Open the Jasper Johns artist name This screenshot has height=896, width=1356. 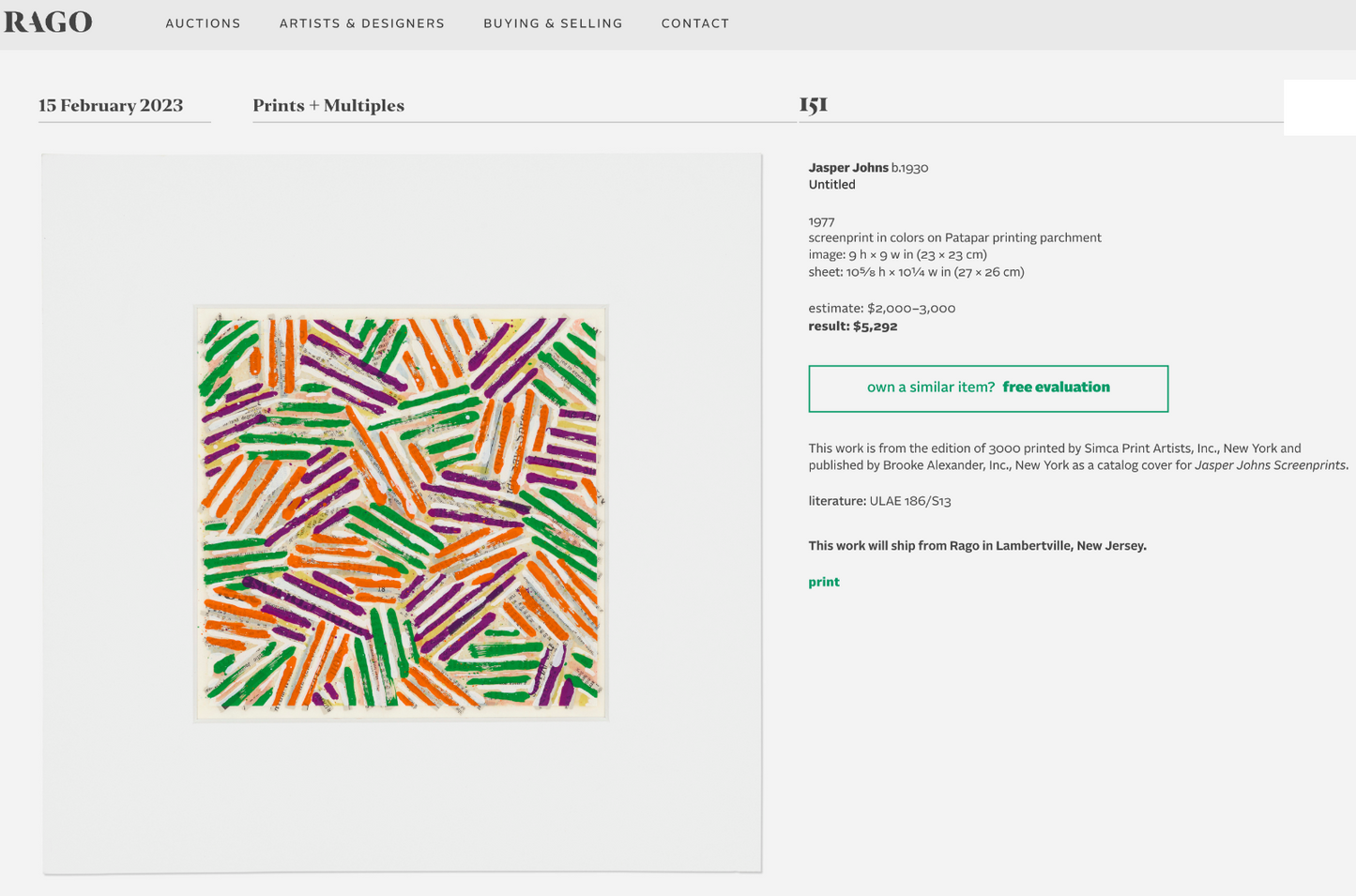click(x=847, y=167)
